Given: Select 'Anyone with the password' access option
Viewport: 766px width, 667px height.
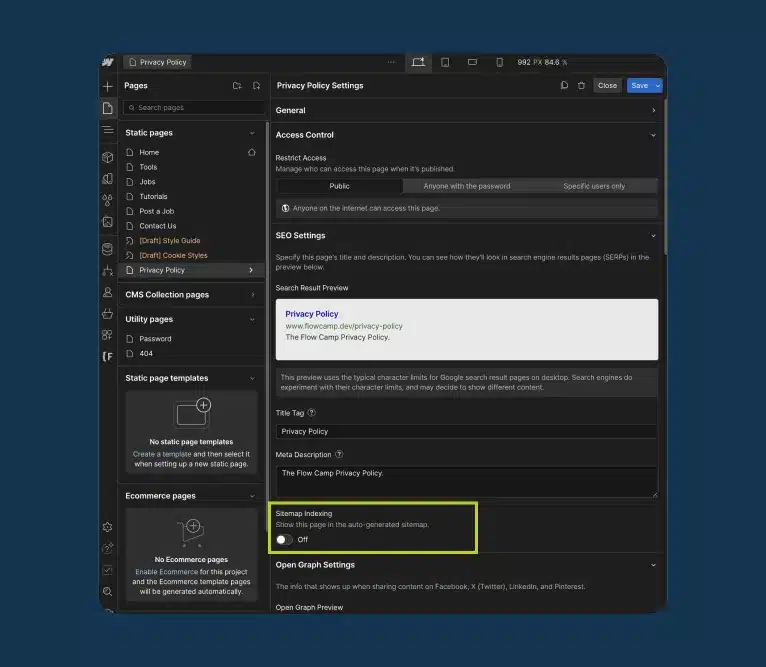Looking at the screenshot, I should click(466, 186).
